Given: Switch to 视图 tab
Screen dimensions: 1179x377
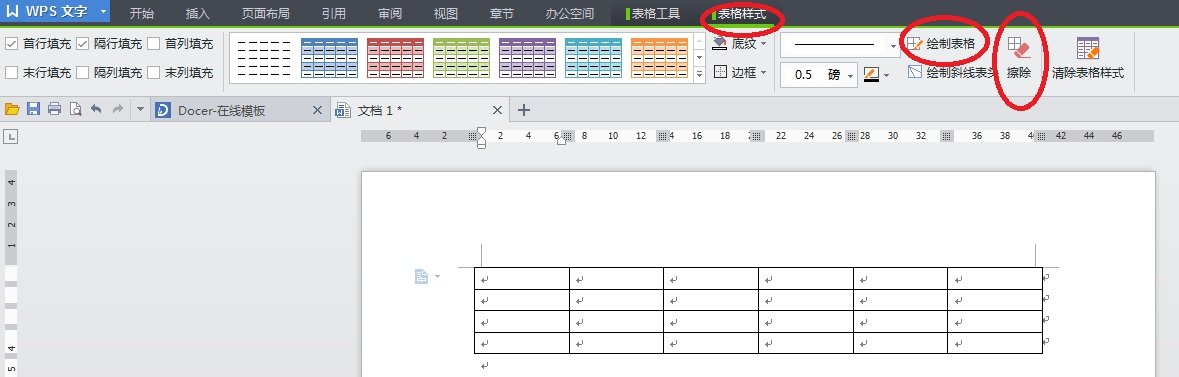Looking at the screenshot, I should tap(446, 13).
